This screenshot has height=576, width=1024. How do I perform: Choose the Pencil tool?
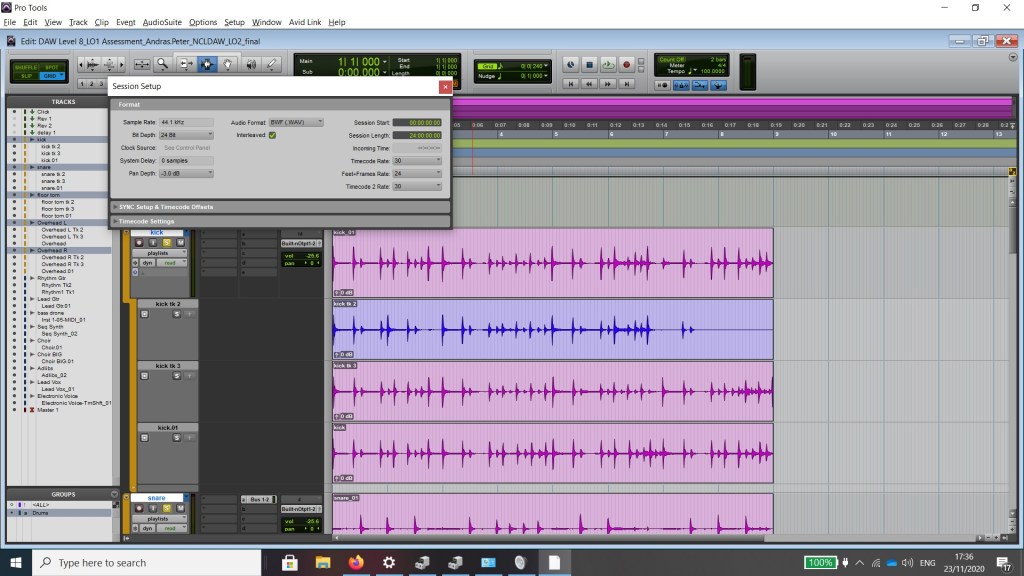pos(271,64)
